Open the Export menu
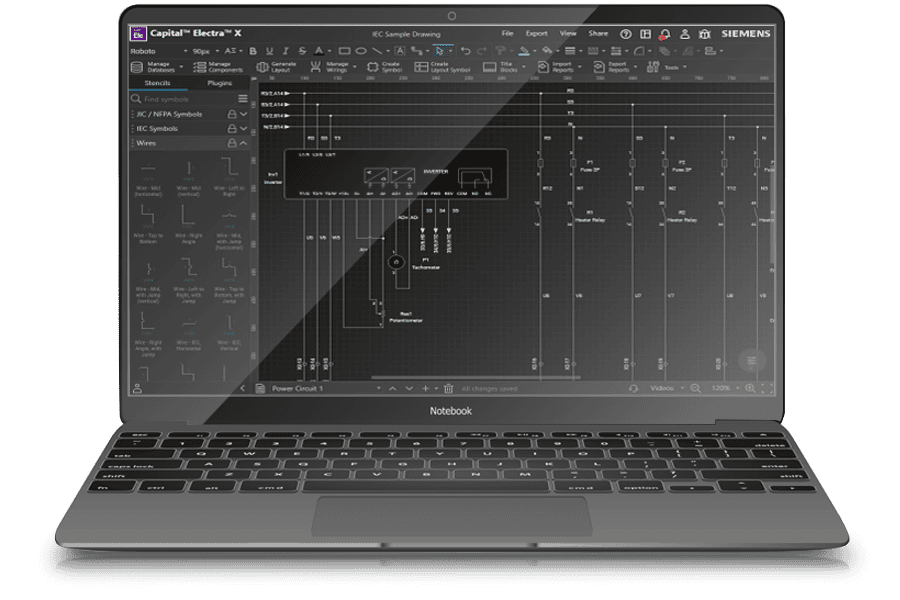 tap(537, 34)
